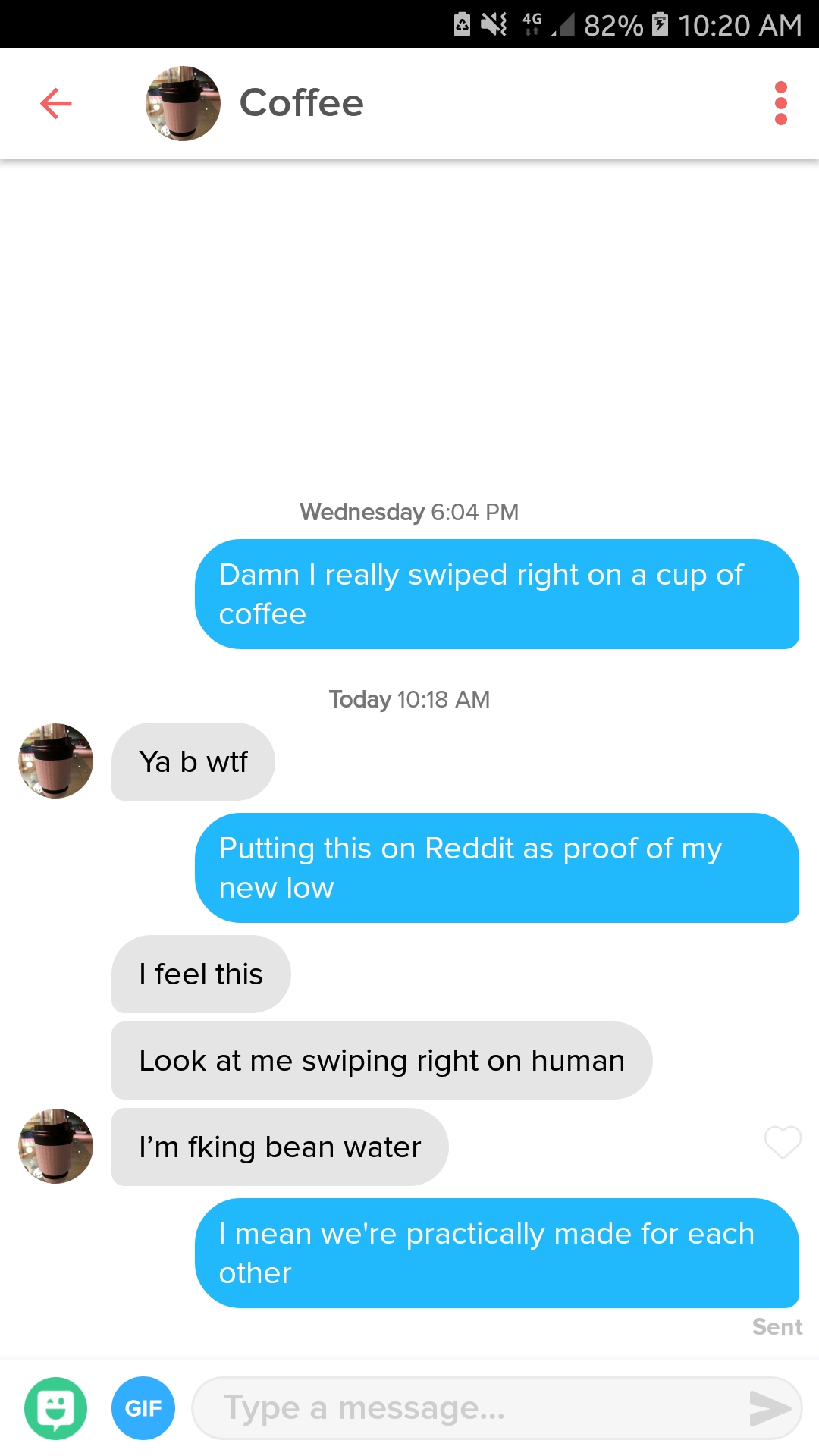Viewport: 819px width, 1456px height.
Task: Go back using the red arrow
Action: click(56, 103)
